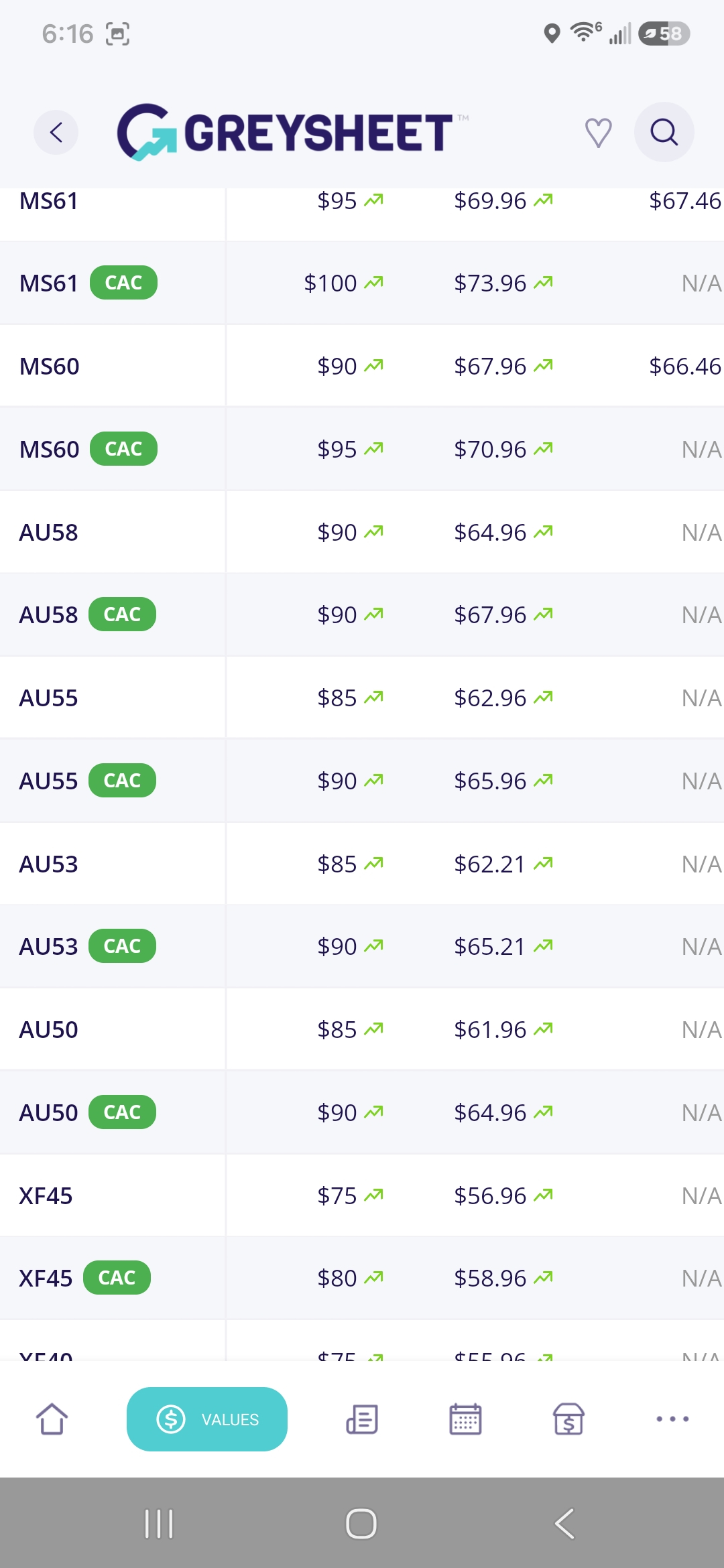Tap the trend arrow next to $62.21 in the AU53 row
The height and width of the screenshot is (1568, 724).
coord(543,864)
